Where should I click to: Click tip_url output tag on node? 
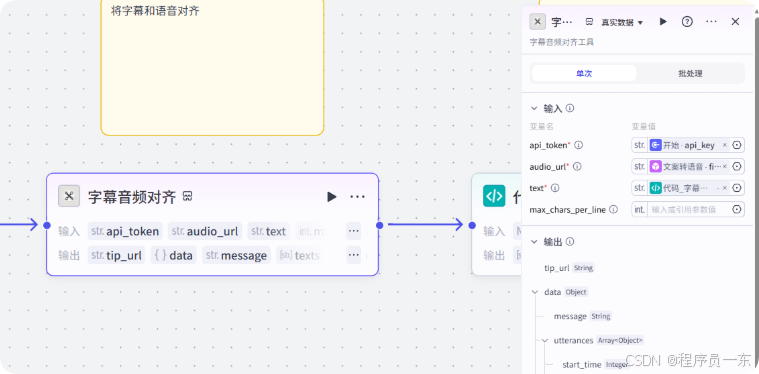116,255
